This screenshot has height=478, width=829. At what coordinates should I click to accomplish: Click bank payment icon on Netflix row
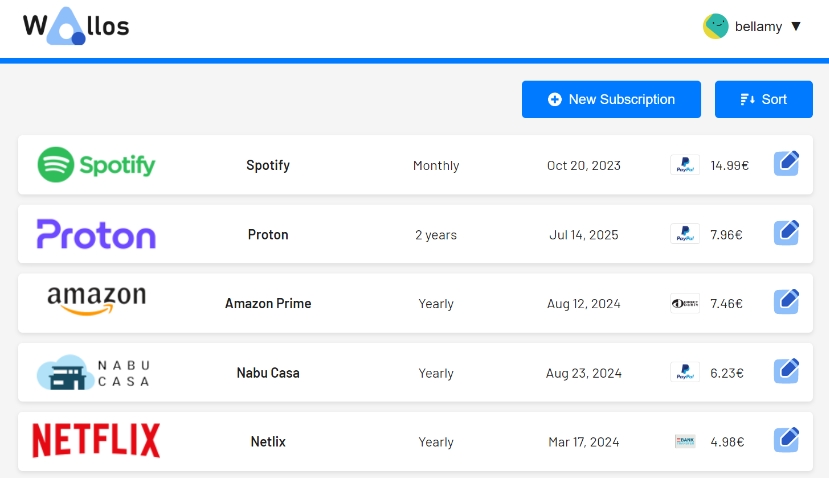[684, 441]
